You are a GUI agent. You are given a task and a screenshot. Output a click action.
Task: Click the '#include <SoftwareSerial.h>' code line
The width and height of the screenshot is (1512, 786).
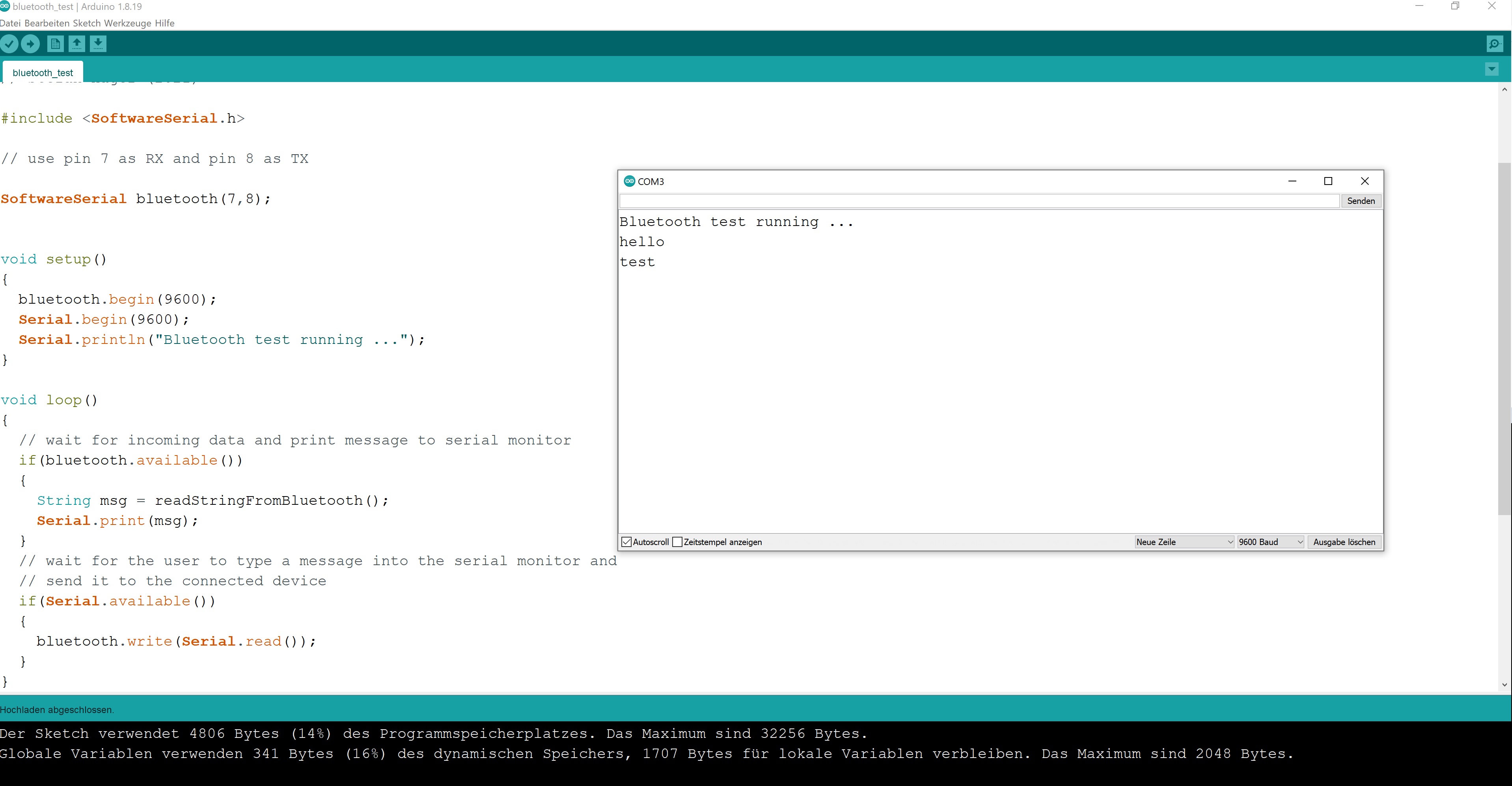pos(123,119)
